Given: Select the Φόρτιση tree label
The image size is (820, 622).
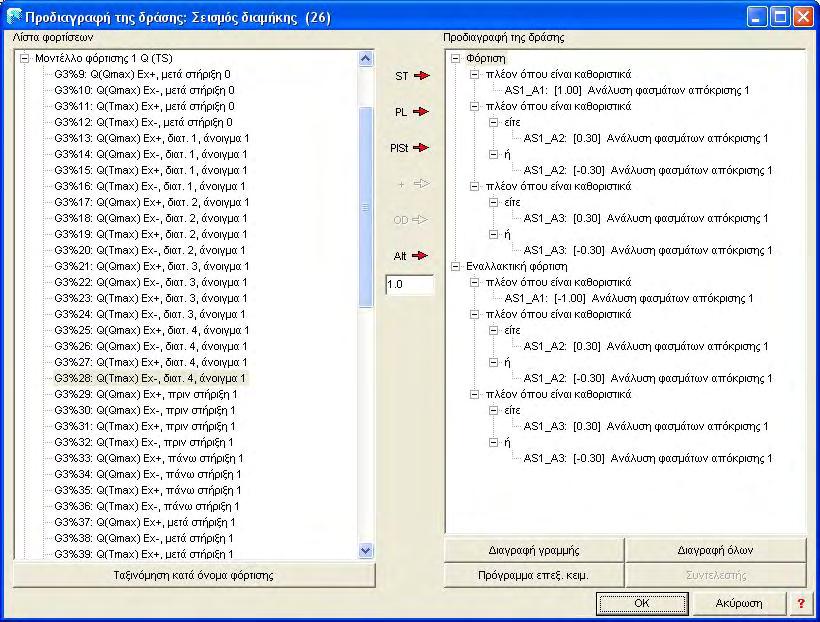Looking at the screenshot, I should (486, 58).
